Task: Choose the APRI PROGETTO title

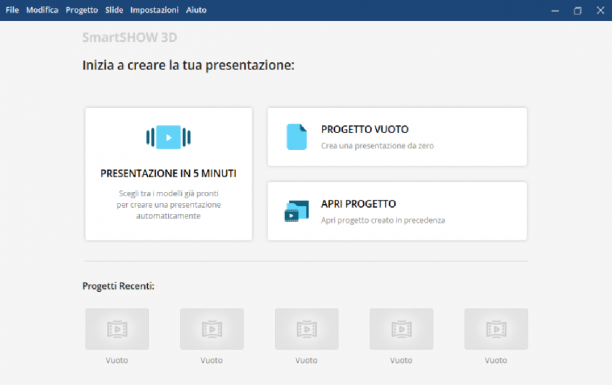Action: click(x=358, y=204)
